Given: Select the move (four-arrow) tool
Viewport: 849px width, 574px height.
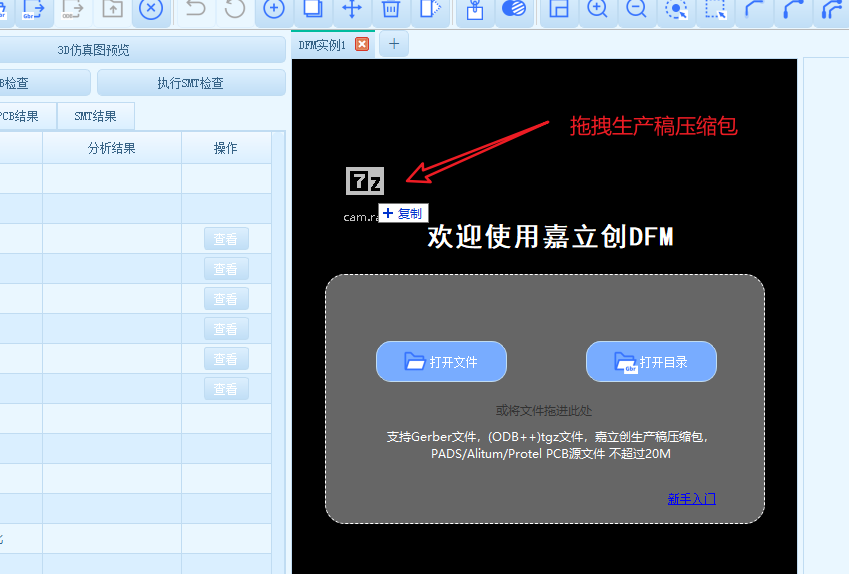Looking at the screenshot, I should [x=352, y=9].
